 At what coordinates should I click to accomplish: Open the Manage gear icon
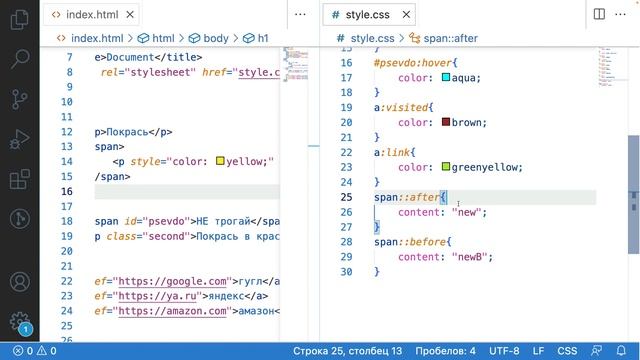(19, 321)
